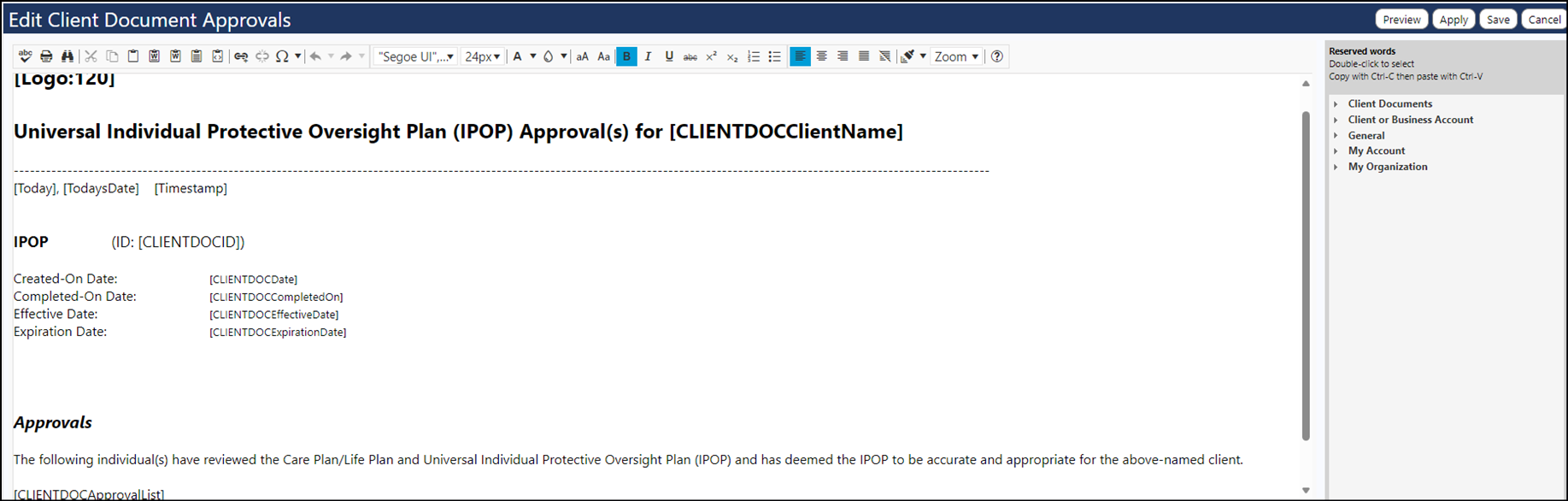Screen dimensions: 1568x501
Task: Open the Undo history dropdown arrow
Action: point(331,56)
